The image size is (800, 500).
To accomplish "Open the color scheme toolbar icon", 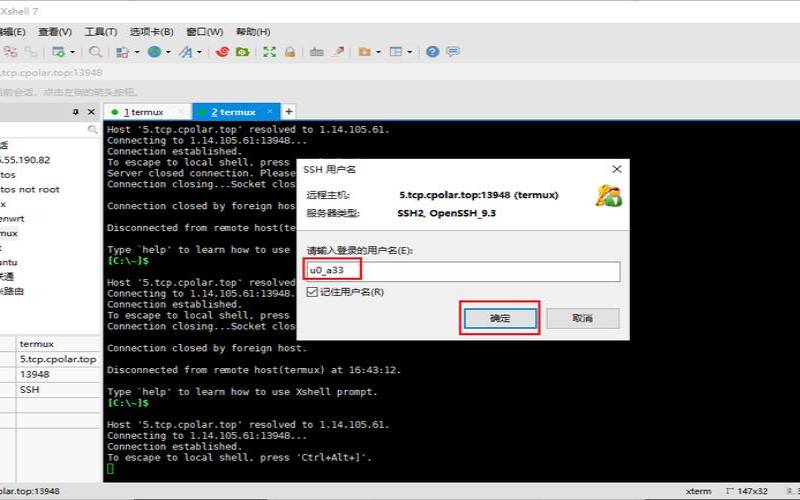I will [x=122, y=52].
